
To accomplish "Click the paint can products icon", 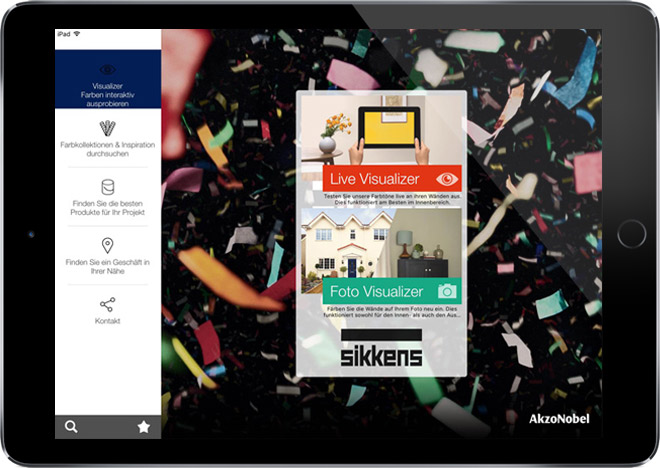I will tap(107, 187).
